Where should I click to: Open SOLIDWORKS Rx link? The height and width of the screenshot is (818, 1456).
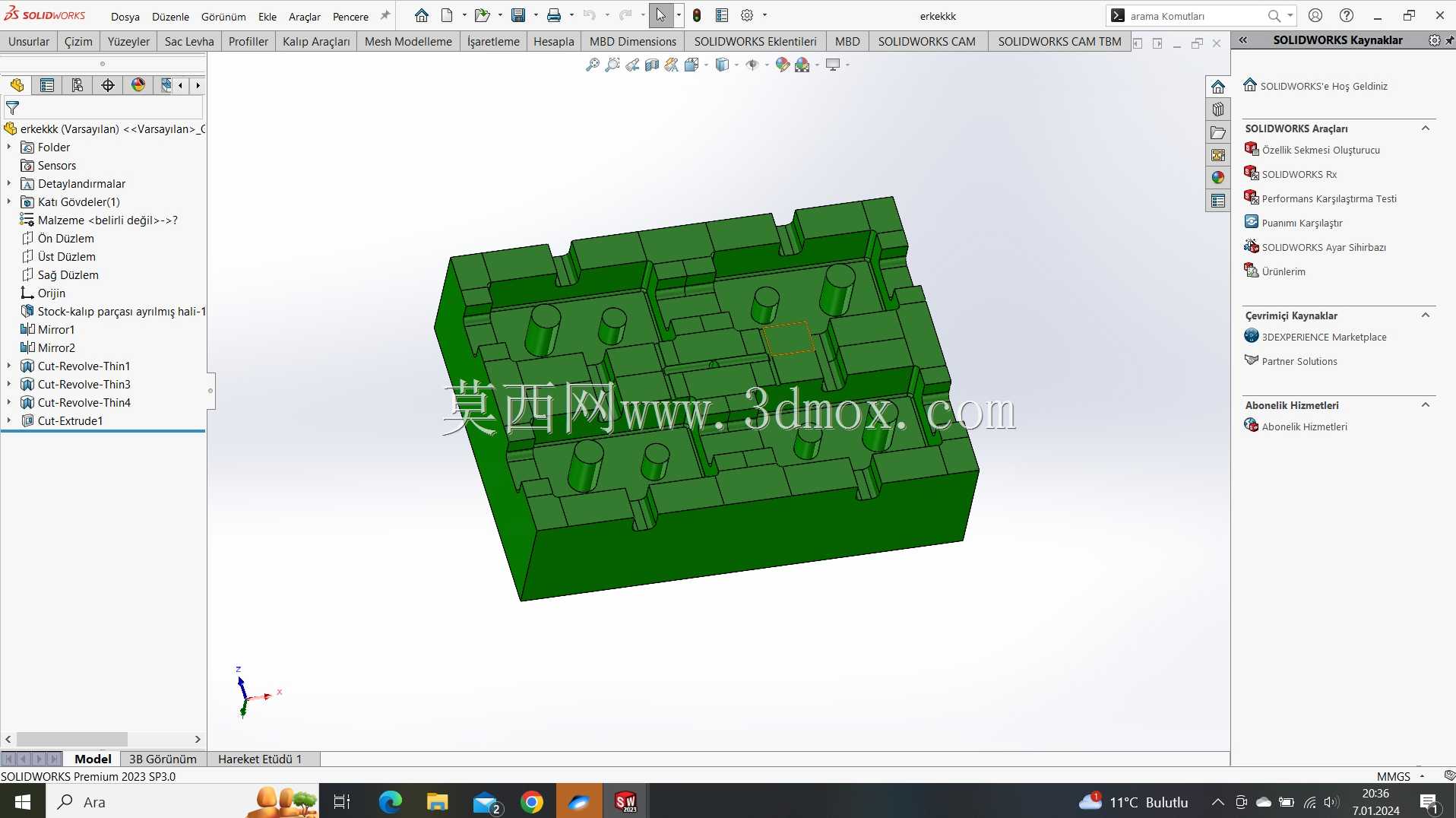tap(1299, 174)
